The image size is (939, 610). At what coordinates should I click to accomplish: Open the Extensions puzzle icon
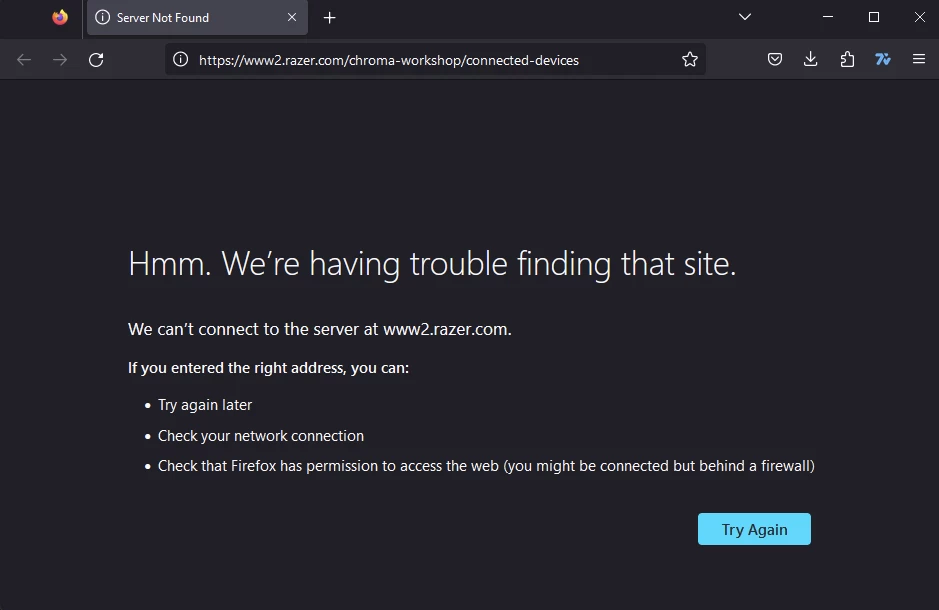[847, 59]
